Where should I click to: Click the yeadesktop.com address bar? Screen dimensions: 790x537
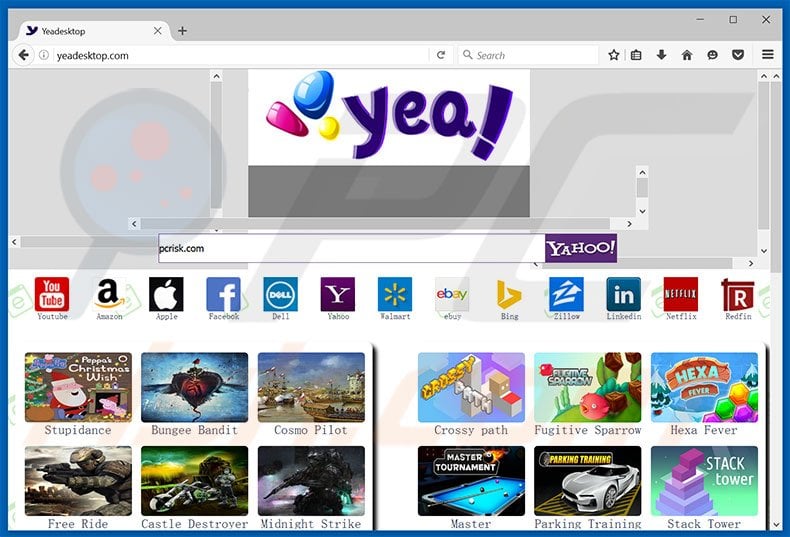[x=242, y=55]
